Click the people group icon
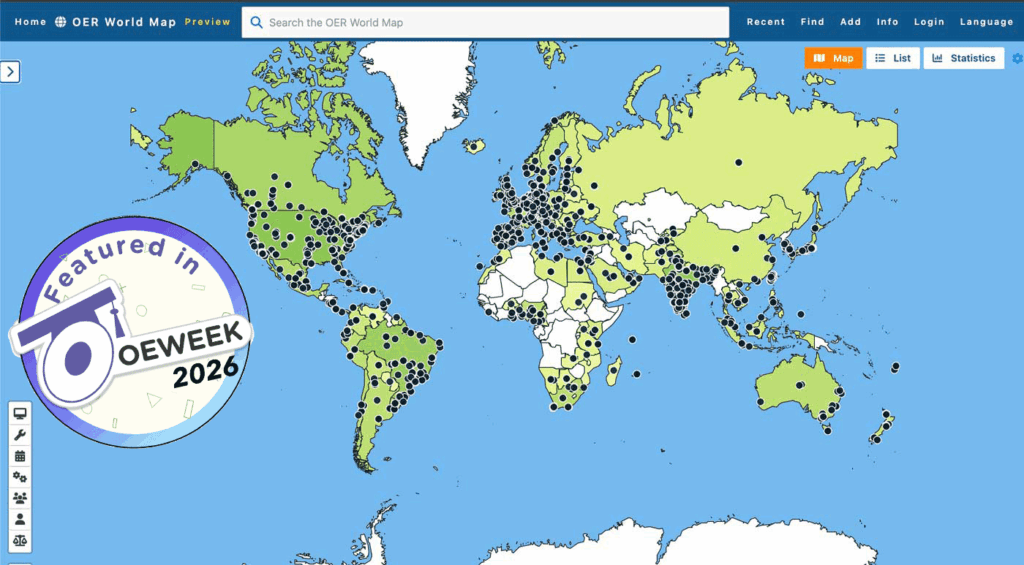Image resolution: width=1024 pixels, height=565 pixels. click(20, 498)
